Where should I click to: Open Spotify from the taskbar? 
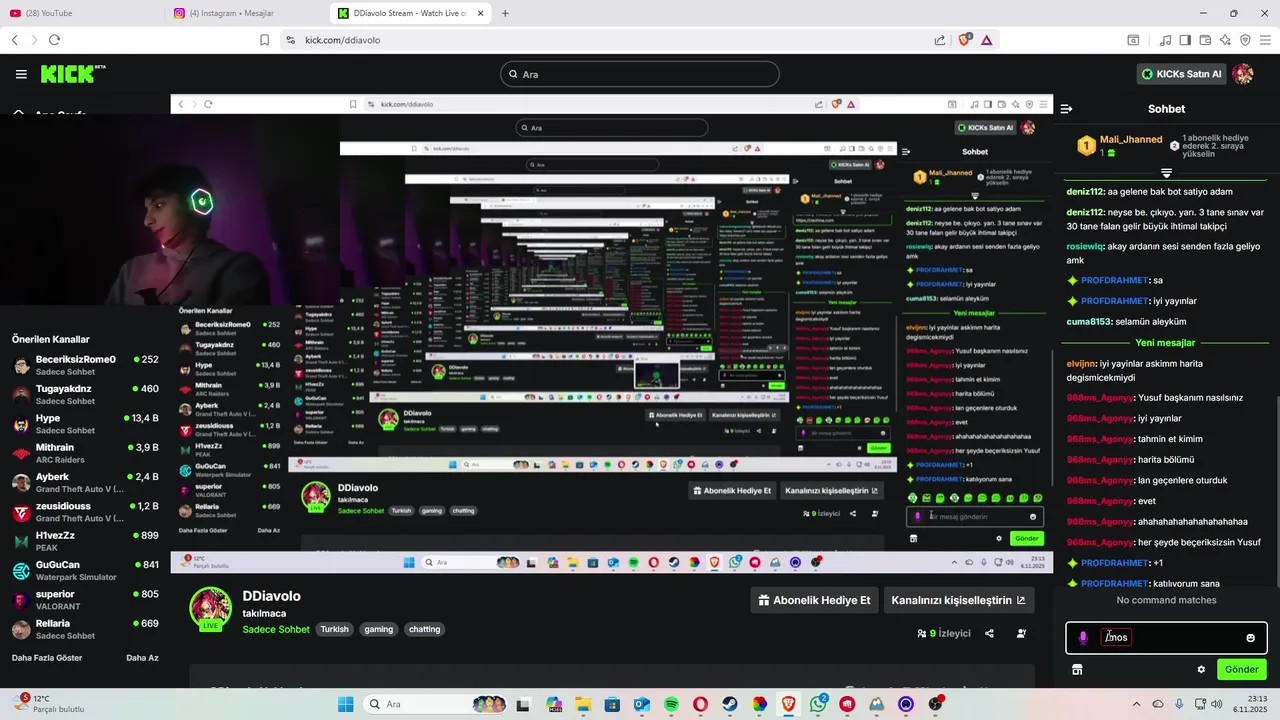pyautogui.click(x=671, y=704)
